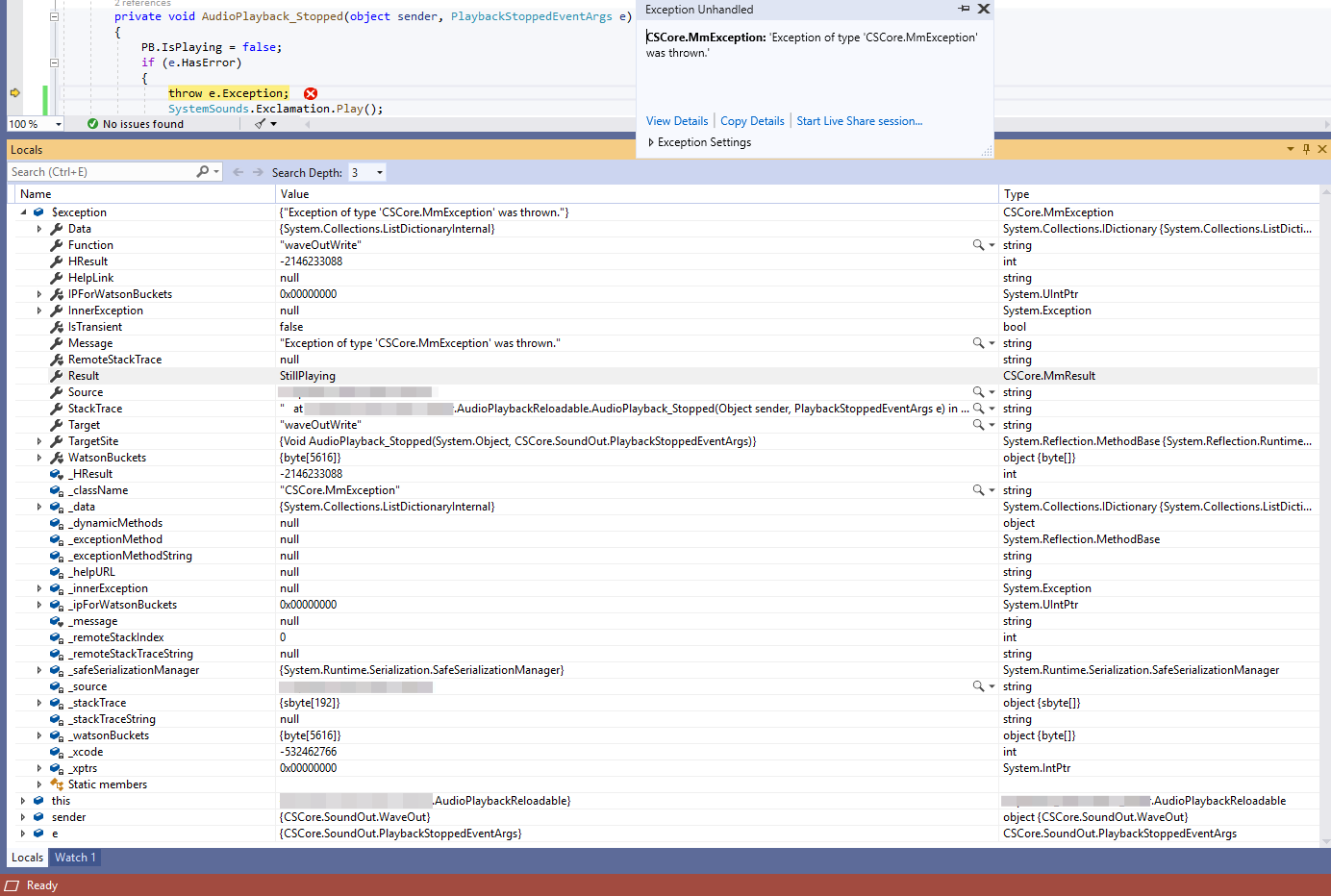Select the Locals tab
This screenshot has width=1331, height=896.
click(26, 857)
